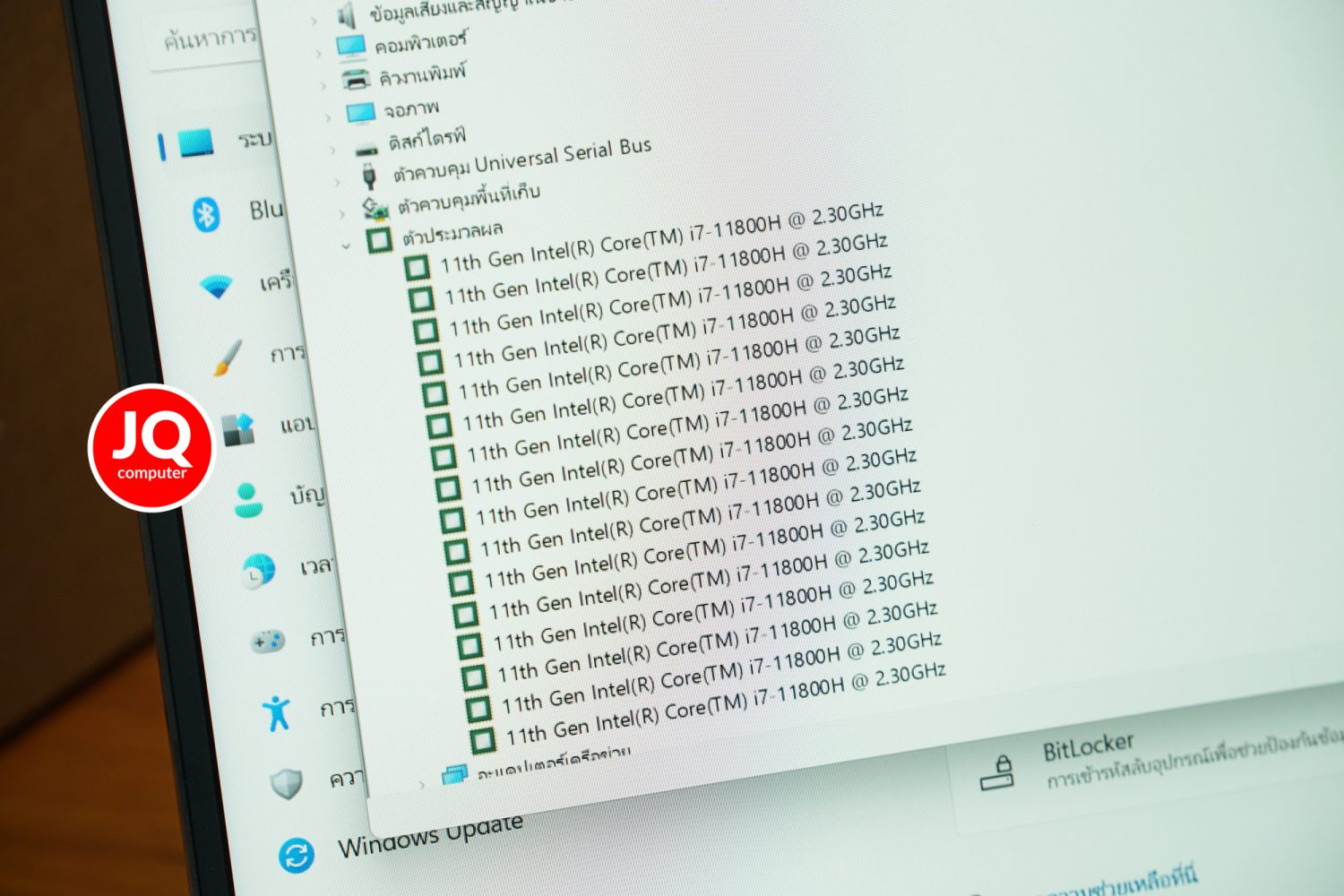Expand the audio devices category chevron
This screenshot has width=1344, height=896.
point(314,21)
